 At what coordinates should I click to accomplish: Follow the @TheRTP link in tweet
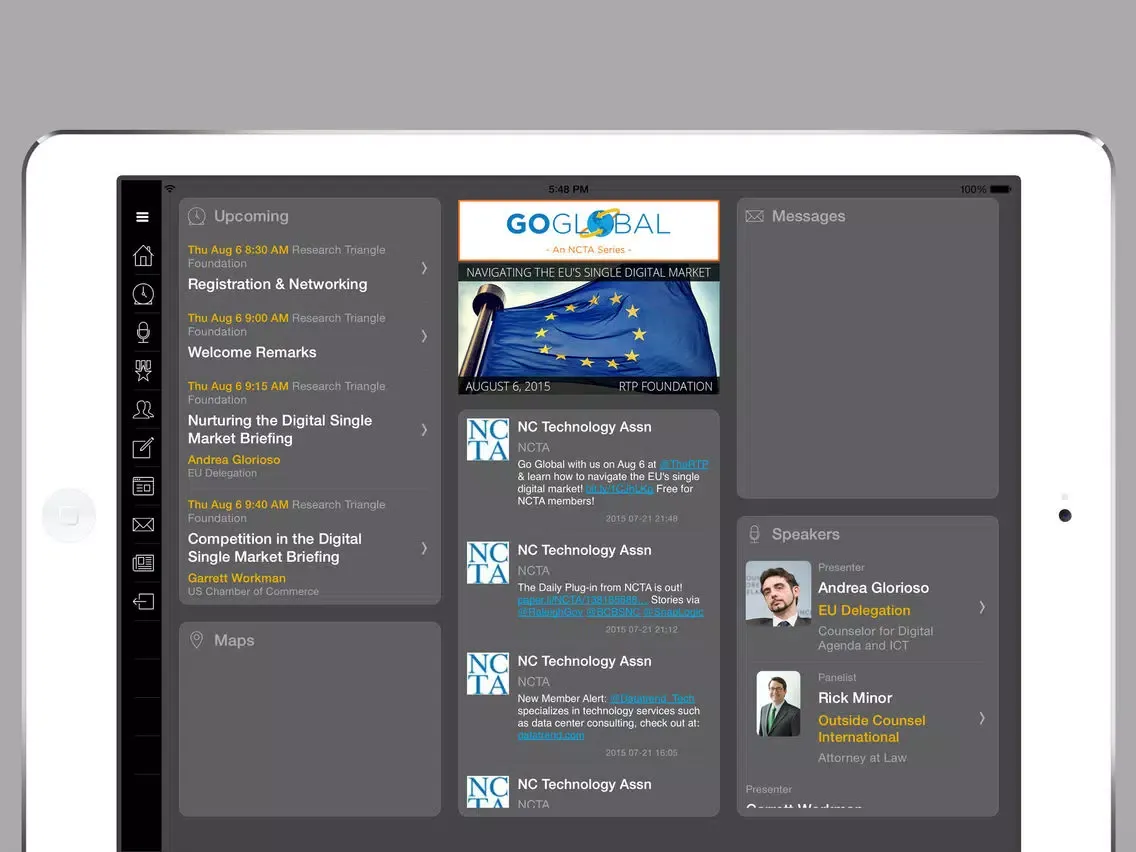point(683,464)
